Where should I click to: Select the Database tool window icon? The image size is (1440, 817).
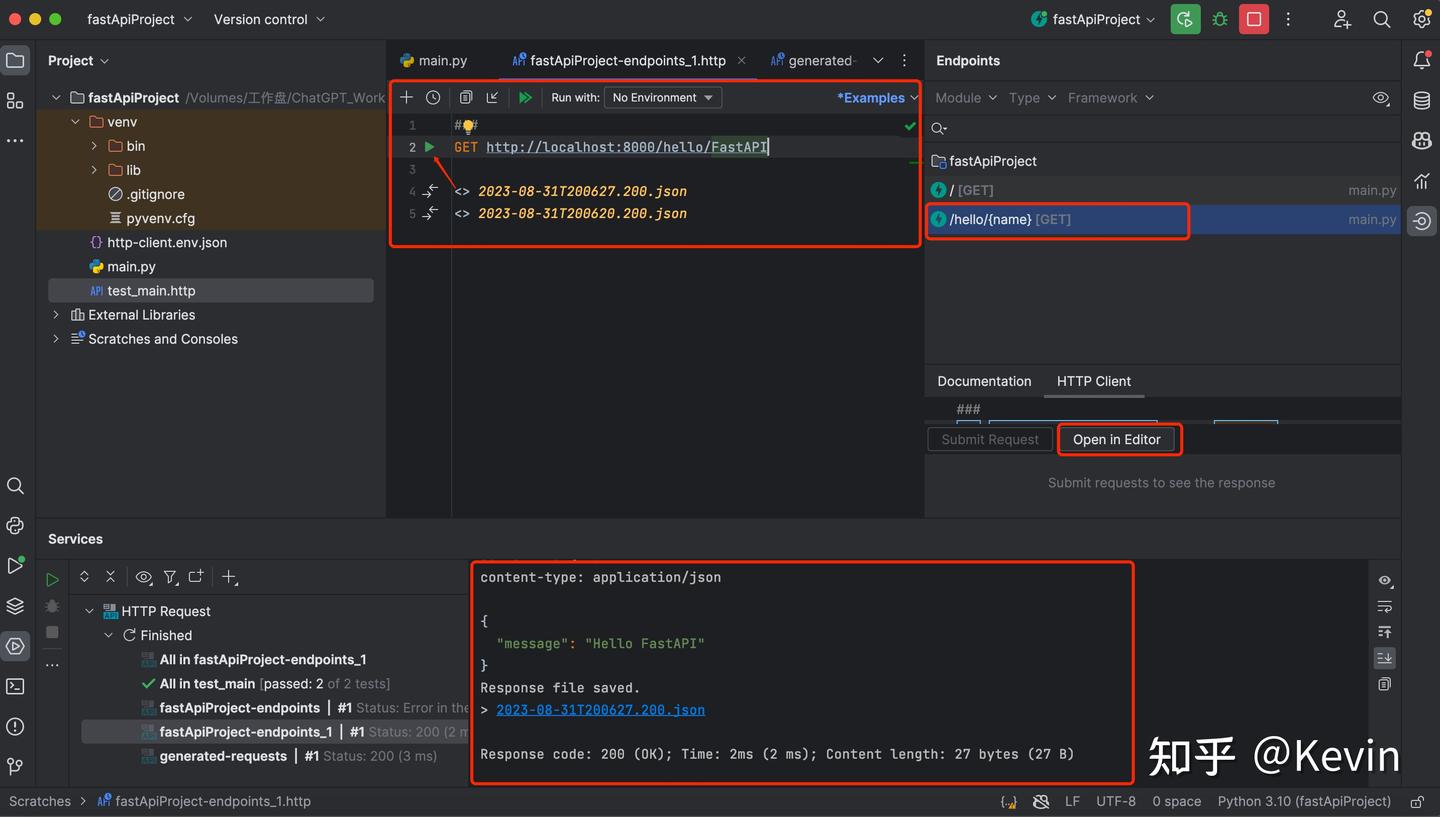click(1421, 100)
